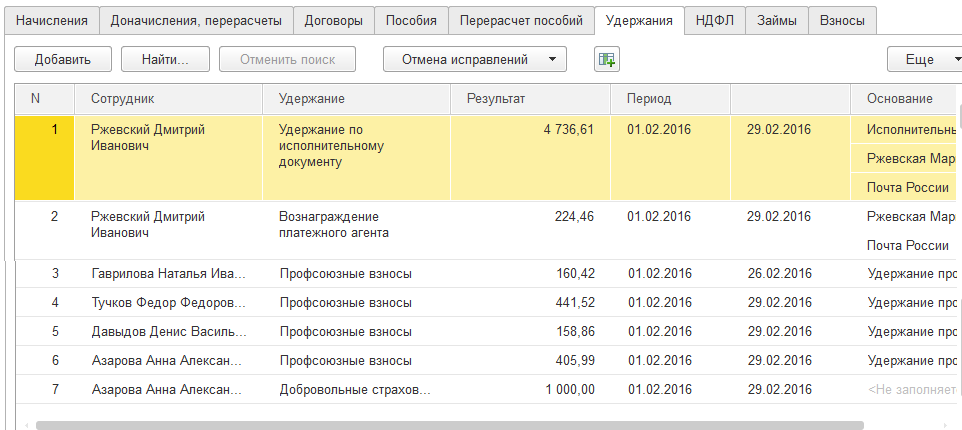Click the Добавить button
The height and width of the screenshot is (430, 962).
pos(62,60)
